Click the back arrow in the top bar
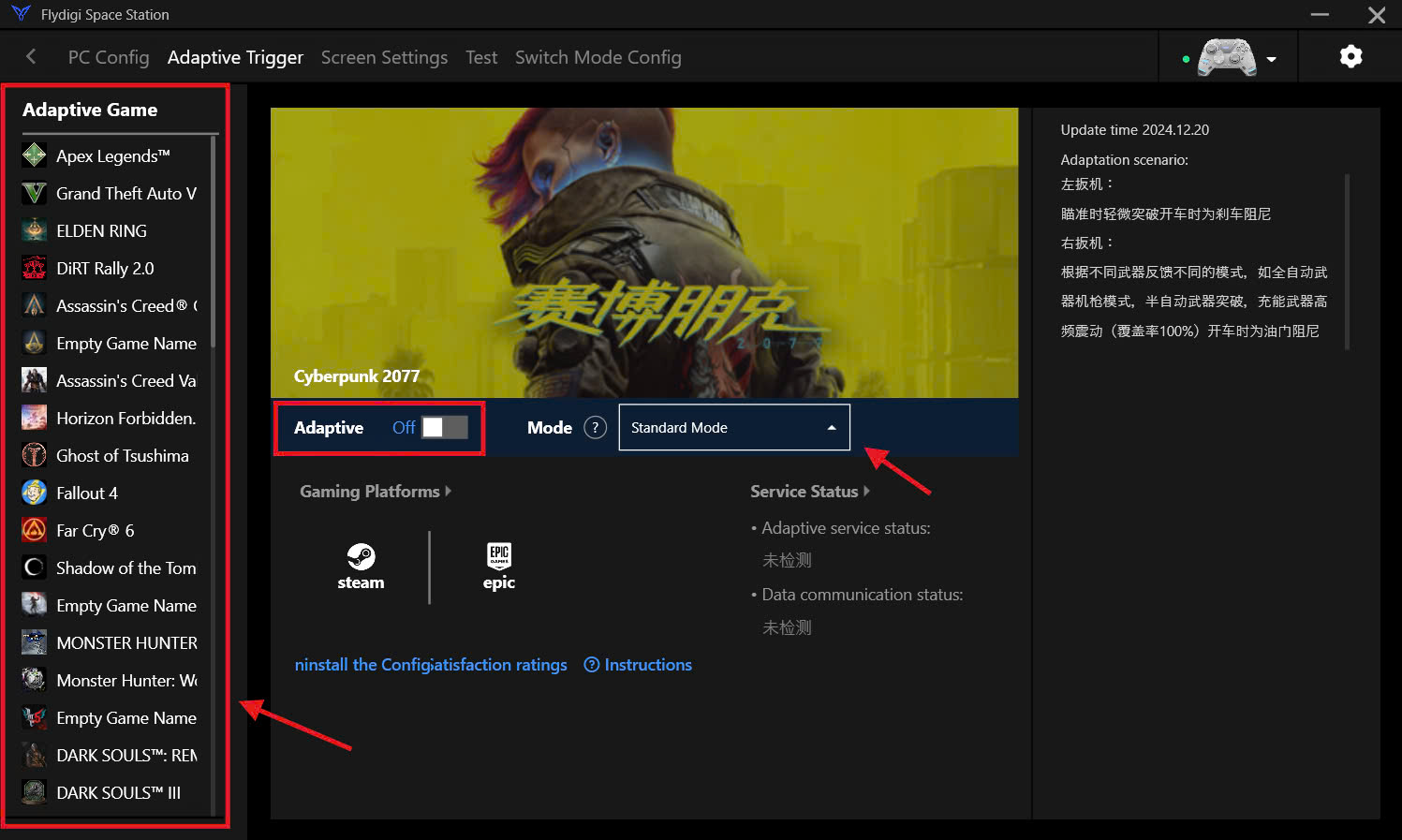The width and height of the screenshot is (1402, 840). tap(31, 56)
